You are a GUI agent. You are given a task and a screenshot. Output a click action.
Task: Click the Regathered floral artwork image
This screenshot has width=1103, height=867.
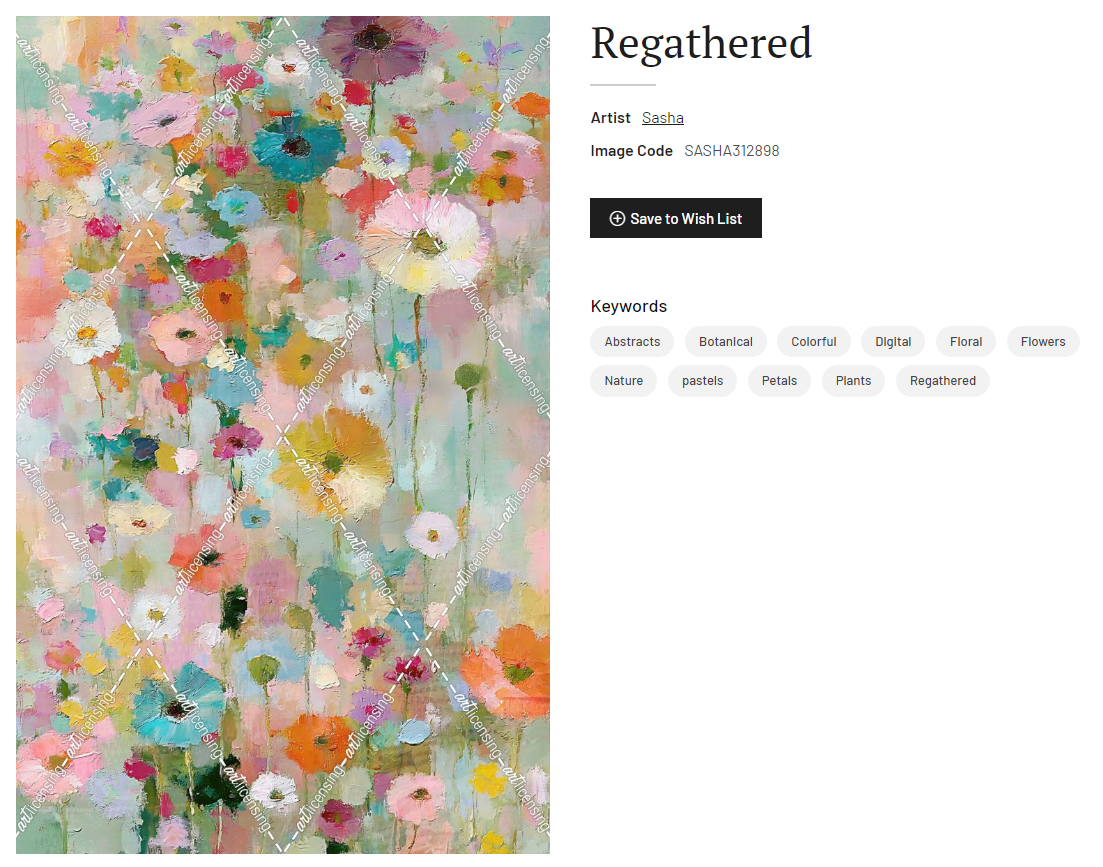click(283, 435)
